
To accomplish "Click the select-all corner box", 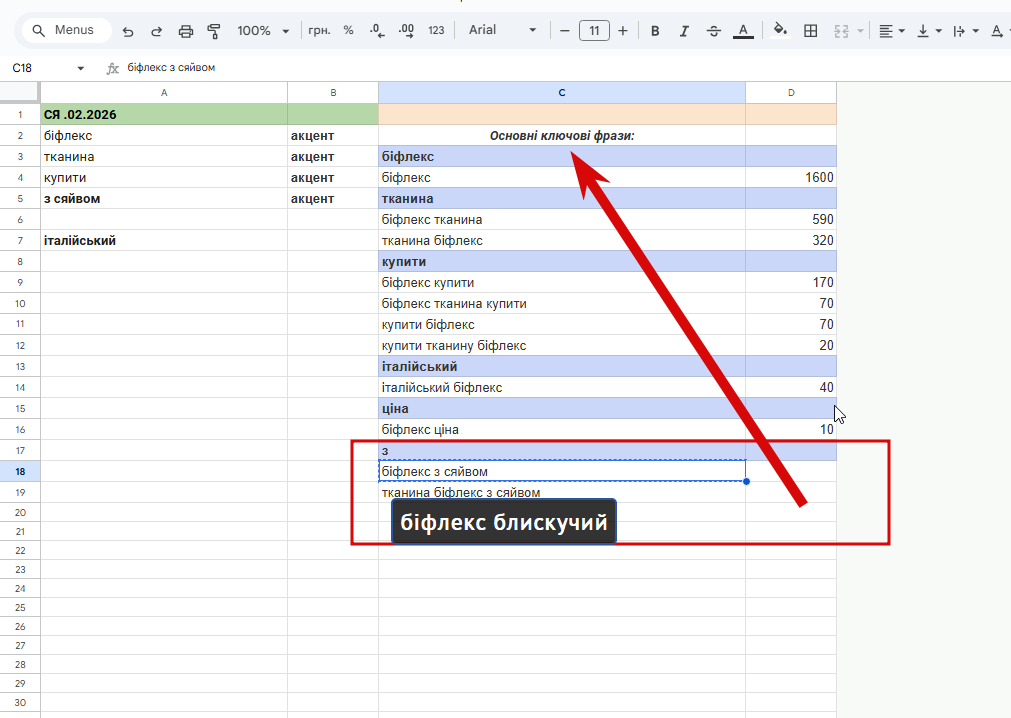I will click(20, 93).
